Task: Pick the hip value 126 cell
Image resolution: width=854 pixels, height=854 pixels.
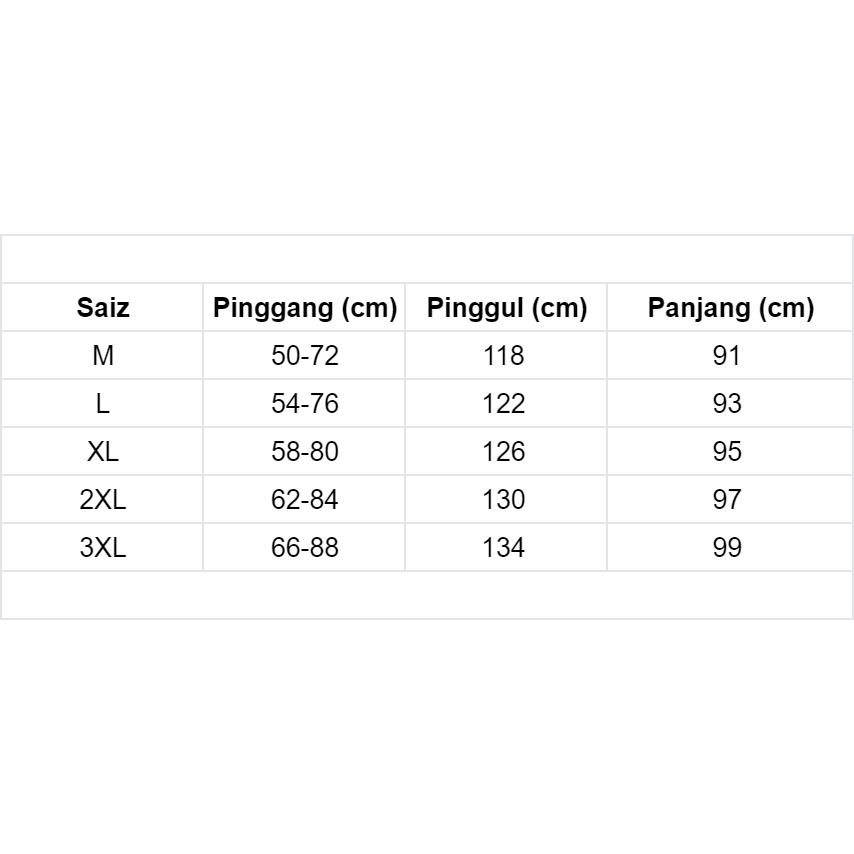Action: coord(504,452)
